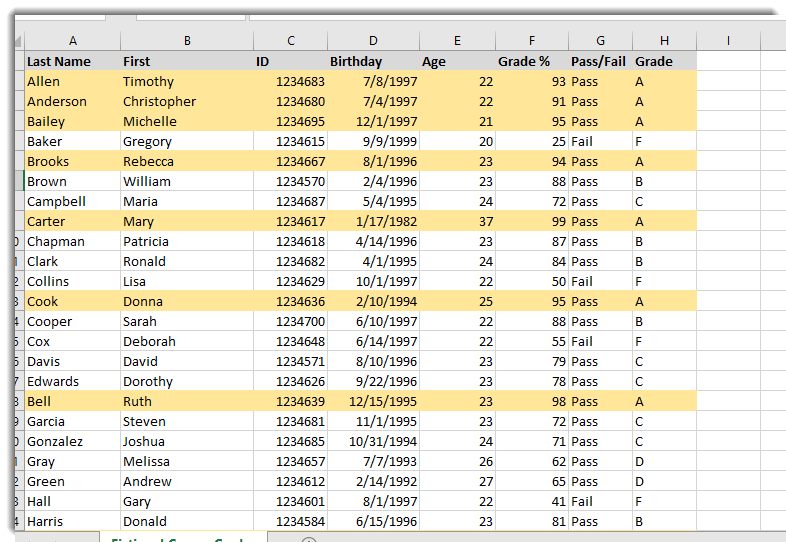Click cell containing Allen
This screenshot has height=542, width=786.
[72, 81]
